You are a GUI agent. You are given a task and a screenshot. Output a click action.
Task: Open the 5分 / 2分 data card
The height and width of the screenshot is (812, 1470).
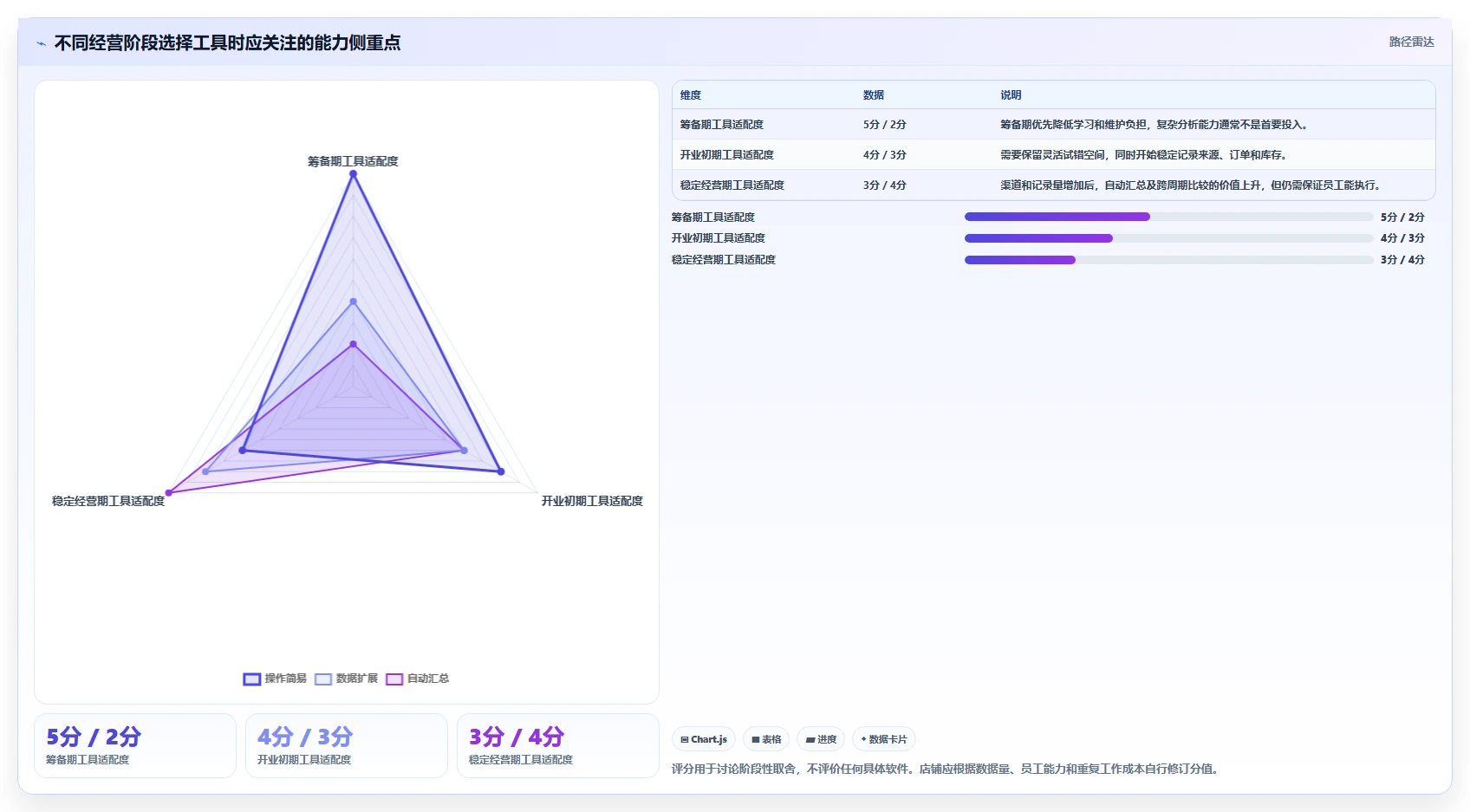[135, 745]
